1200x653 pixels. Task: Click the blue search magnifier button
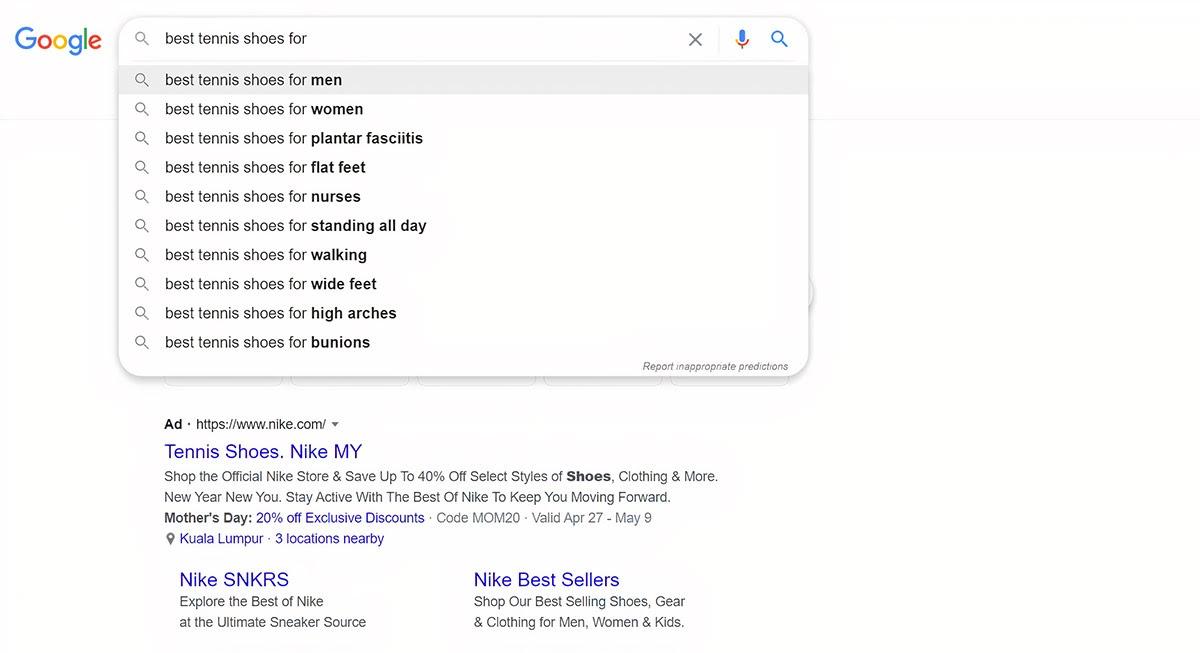click(x=780, y=39)
